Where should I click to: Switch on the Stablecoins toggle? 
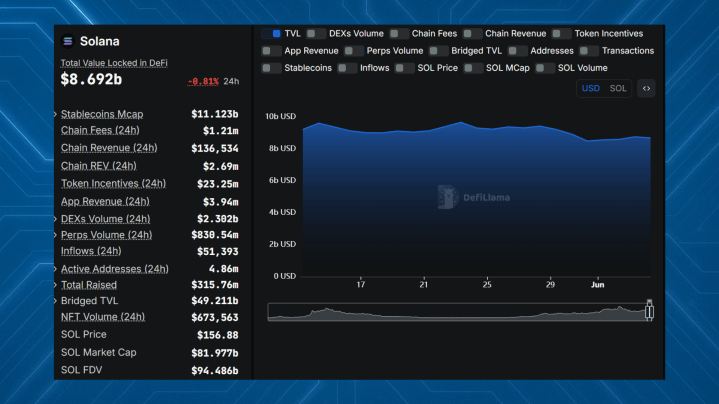[x=271, y=68]
